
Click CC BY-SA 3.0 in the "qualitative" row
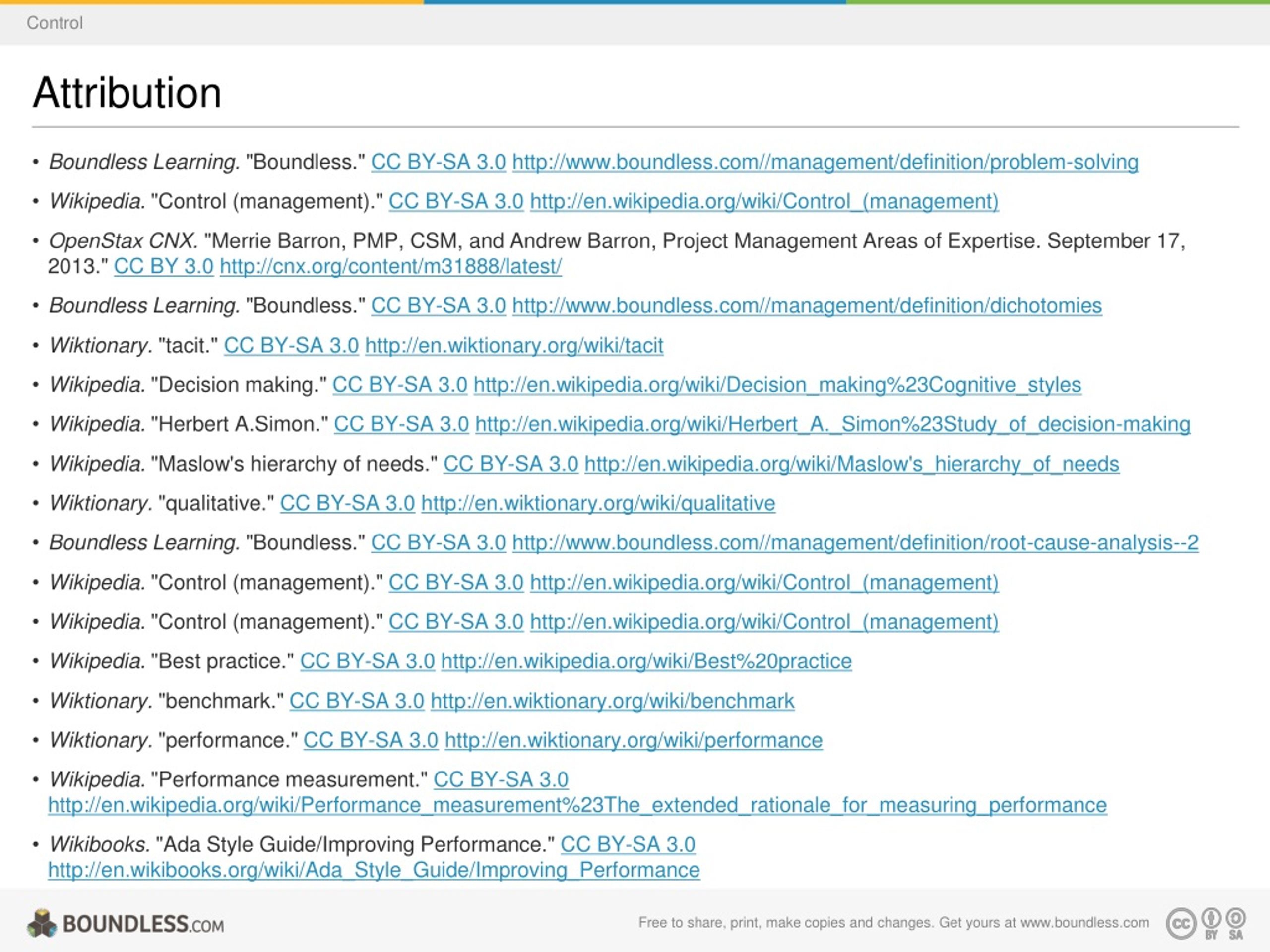[347, 503]
